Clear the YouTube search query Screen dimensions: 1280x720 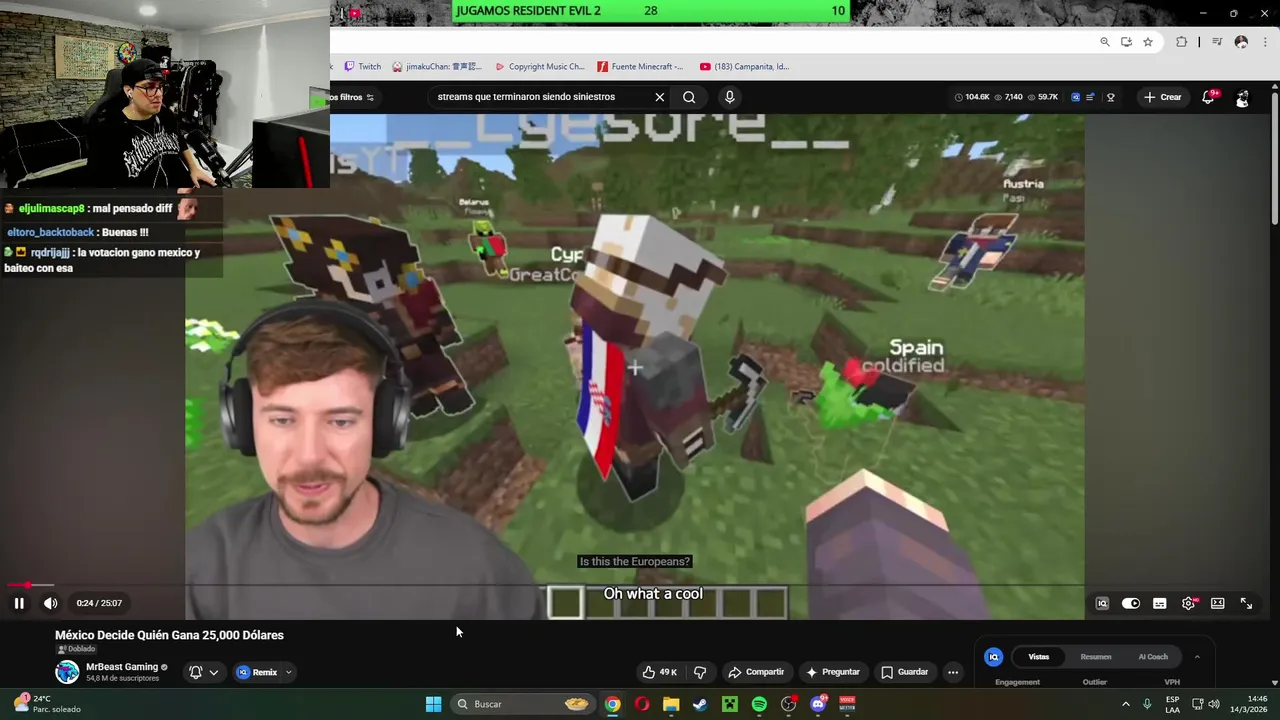click(x=660, y=97)
